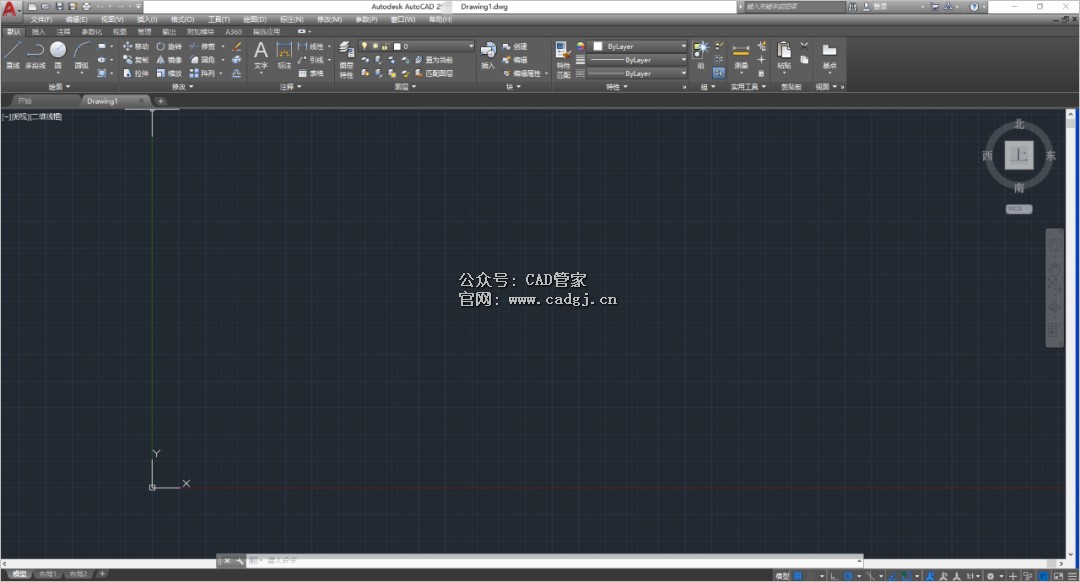Expand the Annotation (注释) panel
The image size is (1080, 582).
291,87
